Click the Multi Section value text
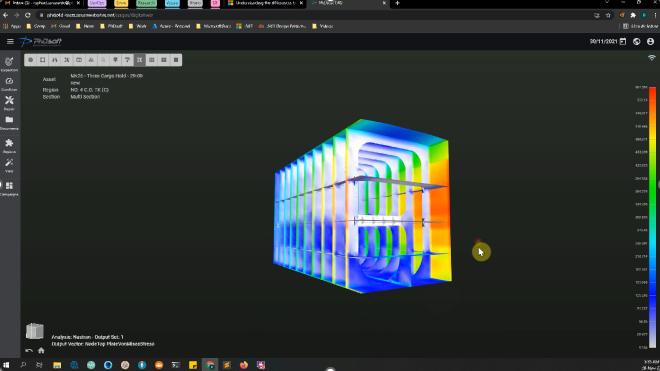Viewport: 660px width, 371px height. pos(85,96)
